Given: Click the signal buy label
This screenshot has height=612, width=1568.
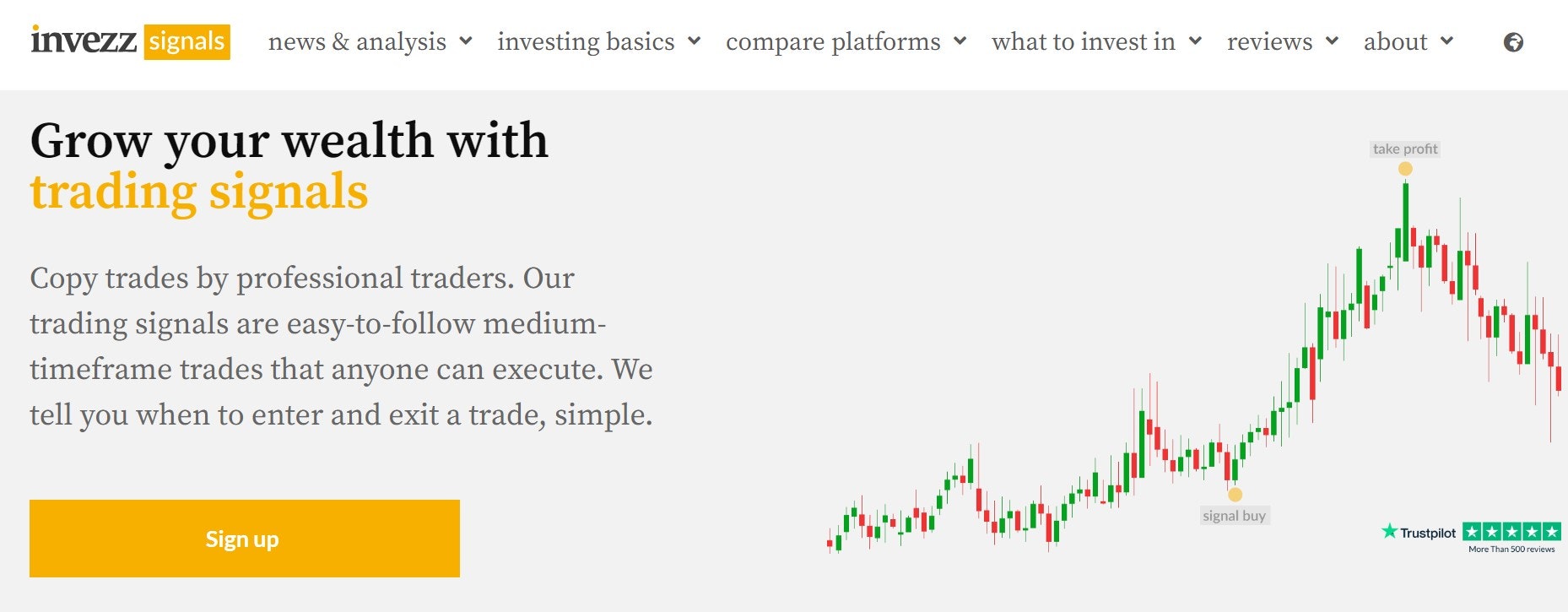Looking at the screenshot, I should tap(1235, 516).
